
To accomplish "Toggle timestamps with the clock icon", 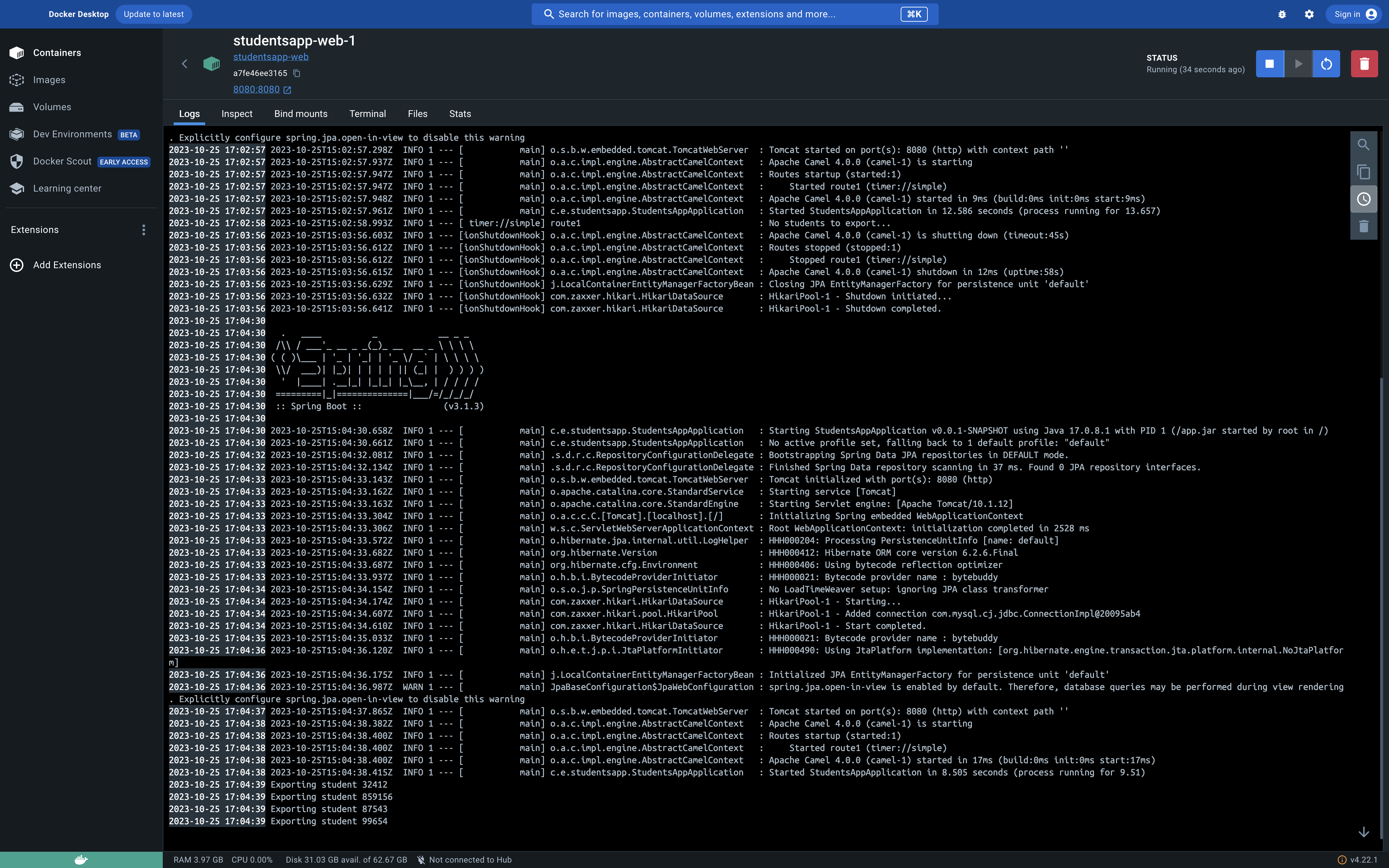I will coord(1364,199).
